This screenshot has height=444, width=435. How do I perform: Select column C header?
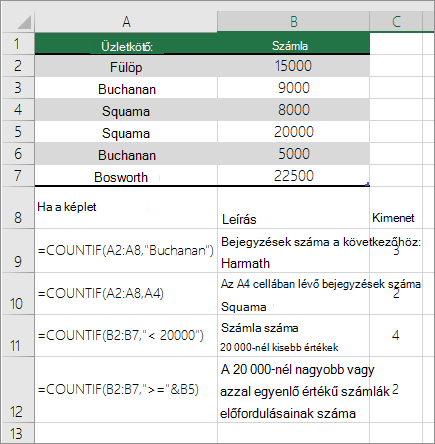(396, 22)
